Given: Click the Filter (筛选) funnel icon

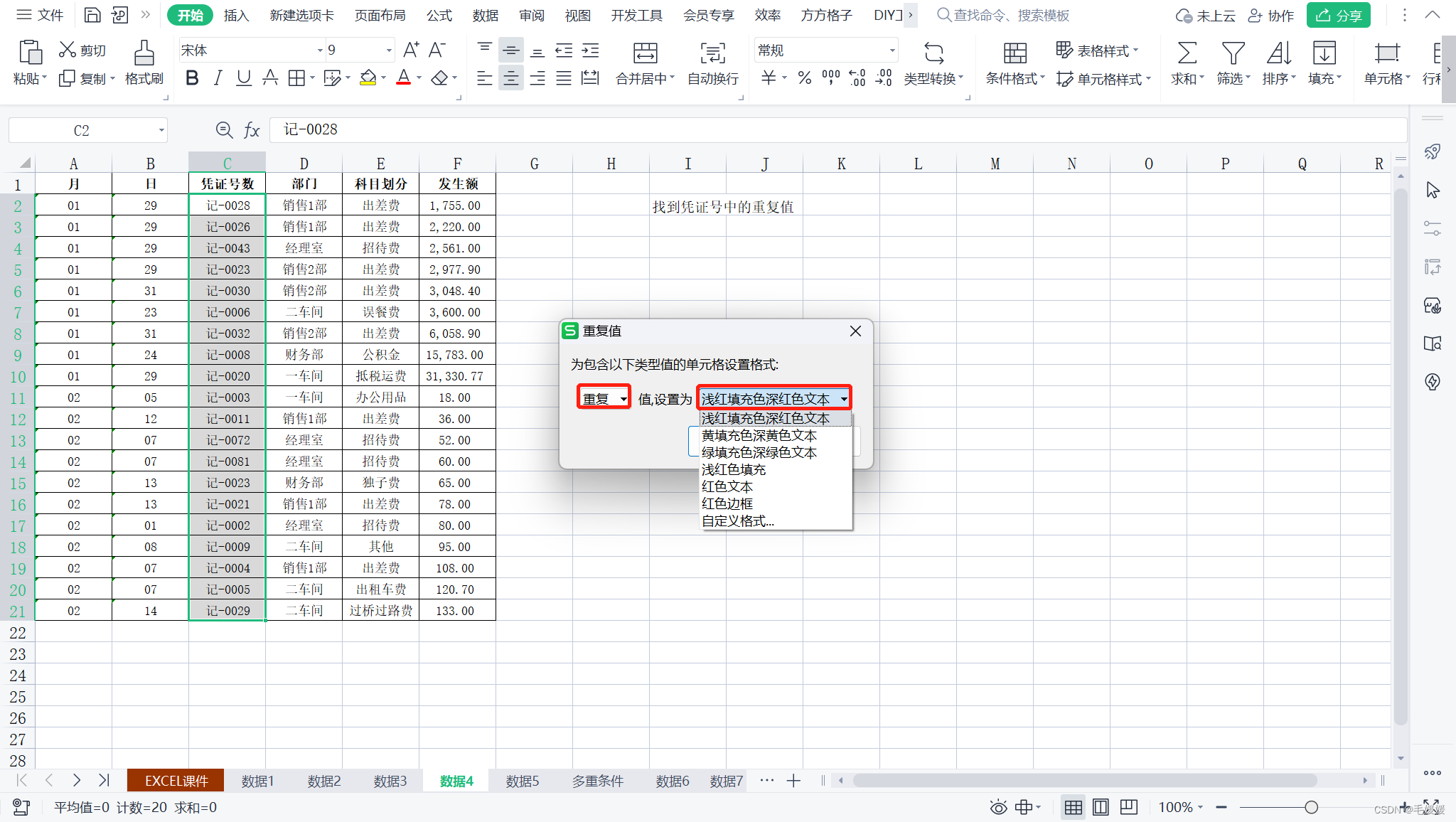Looking at the screenshot, I should (x=1233, y=53).
